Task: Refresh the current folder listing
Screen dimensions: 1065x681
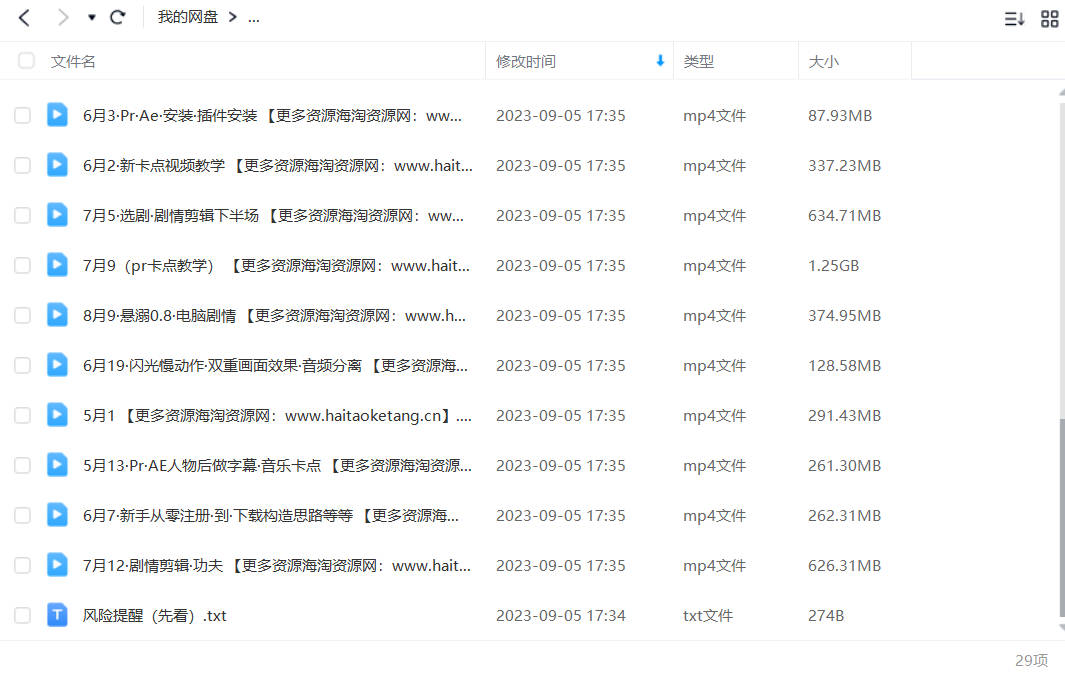Action: click(118, 18)
